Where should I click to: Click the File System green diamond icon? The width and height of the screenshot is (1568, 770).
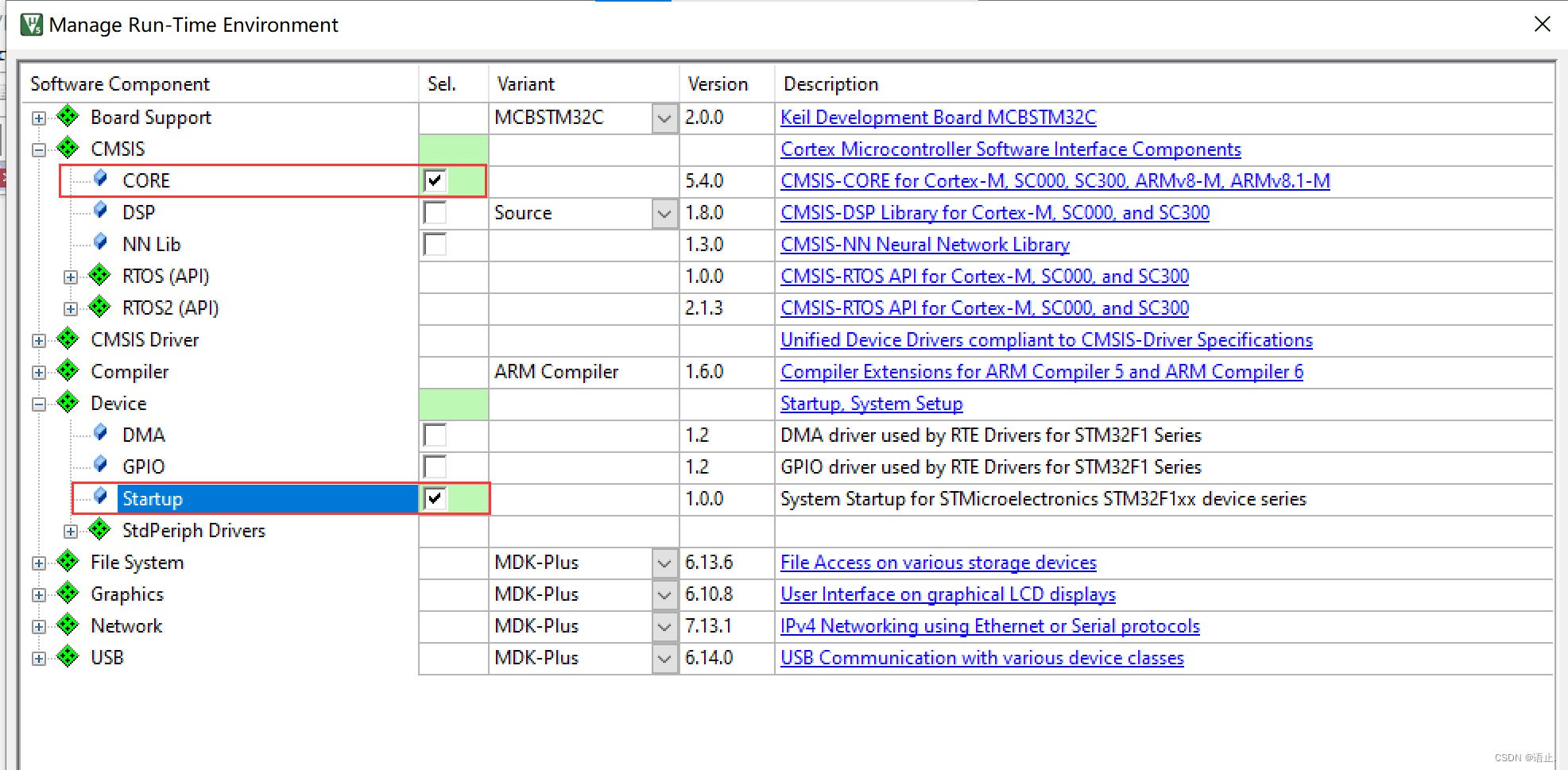(68, 562)
